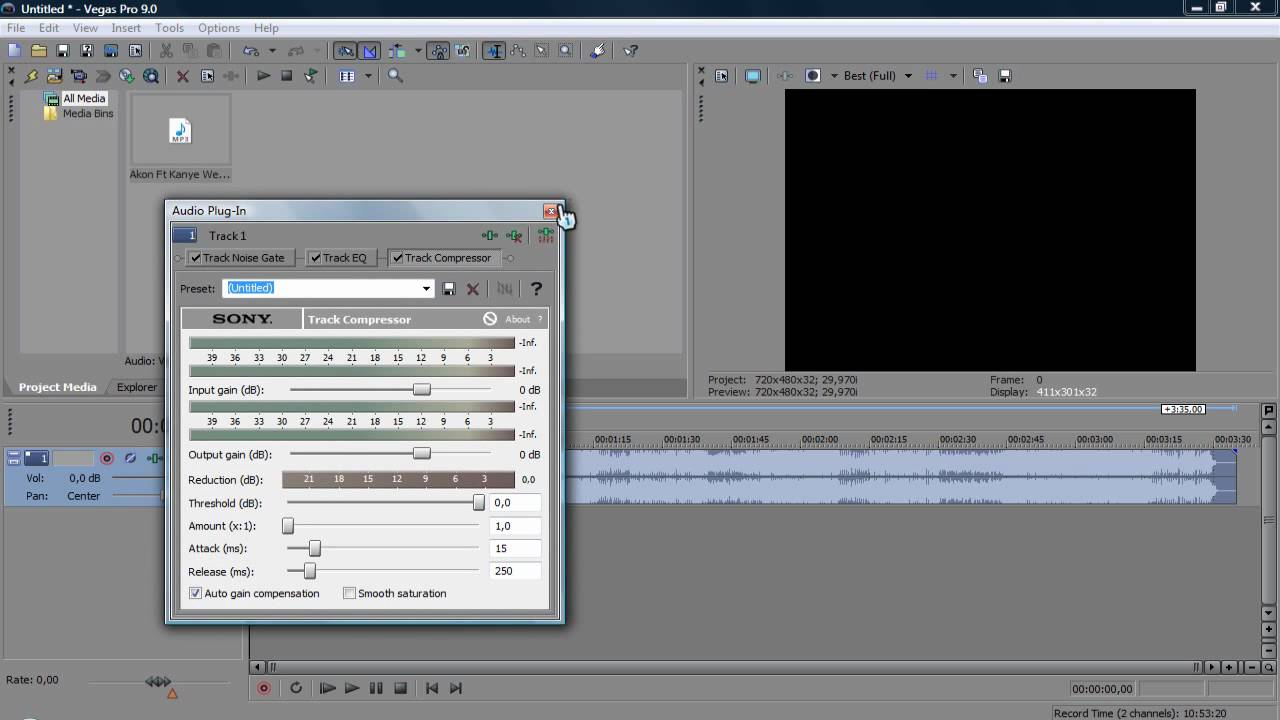Open the Tools menu
The height and width of the screenshot is (720, 1280).
click(x=169, y=28)
